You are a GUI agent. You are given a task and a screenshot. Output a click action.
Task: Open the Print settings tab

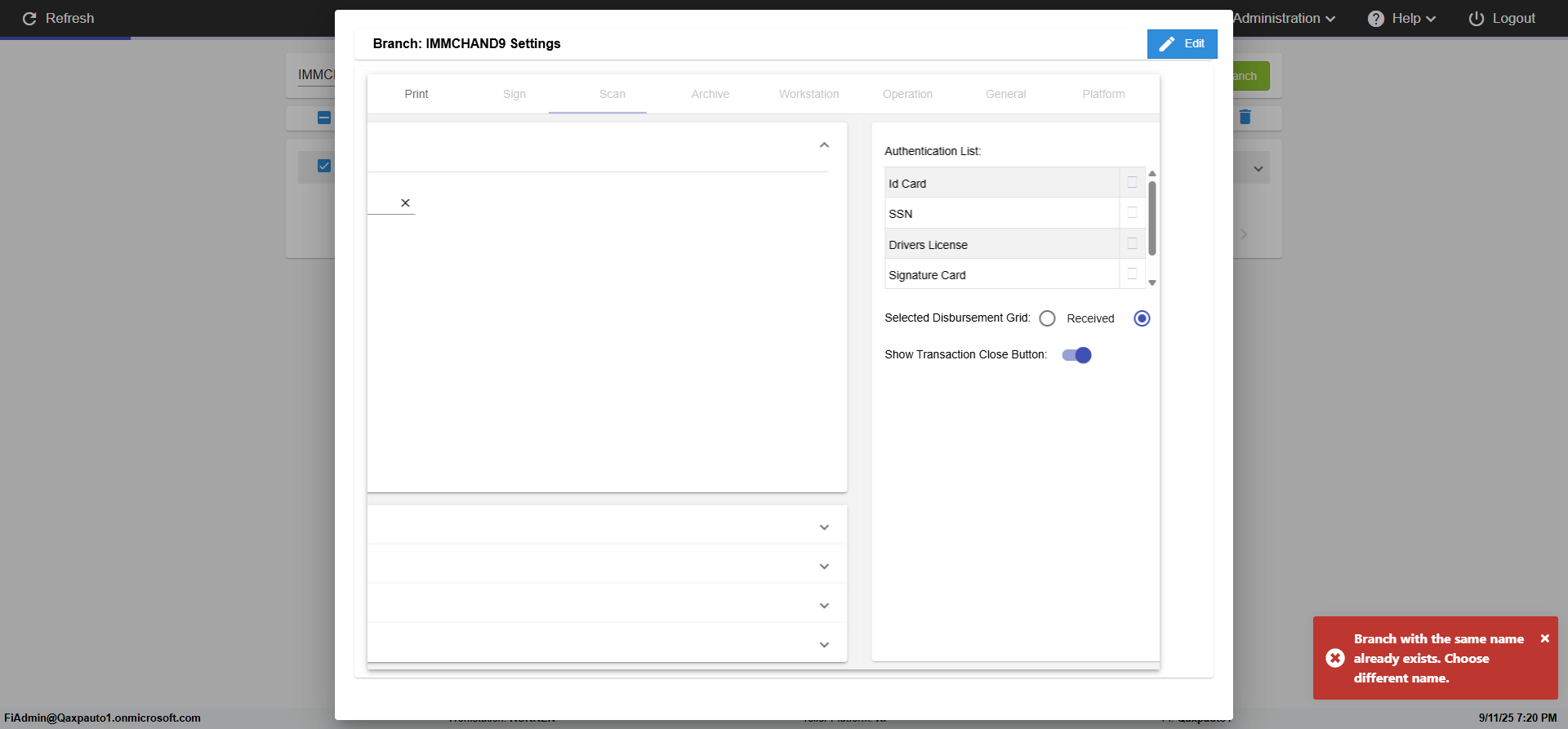[x=416, y=94]
